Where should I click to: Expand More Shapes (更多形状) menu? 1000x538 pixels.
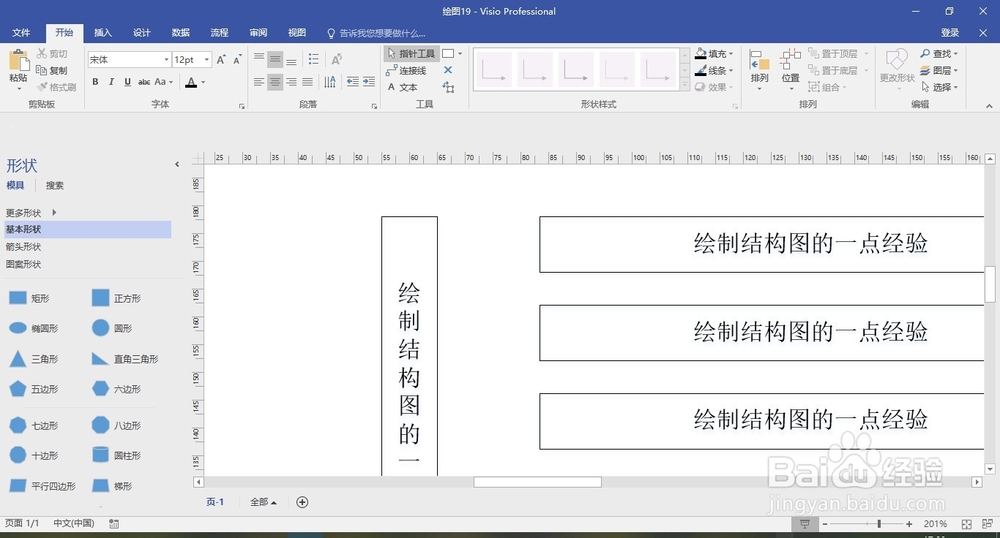[x=31, y=212]
